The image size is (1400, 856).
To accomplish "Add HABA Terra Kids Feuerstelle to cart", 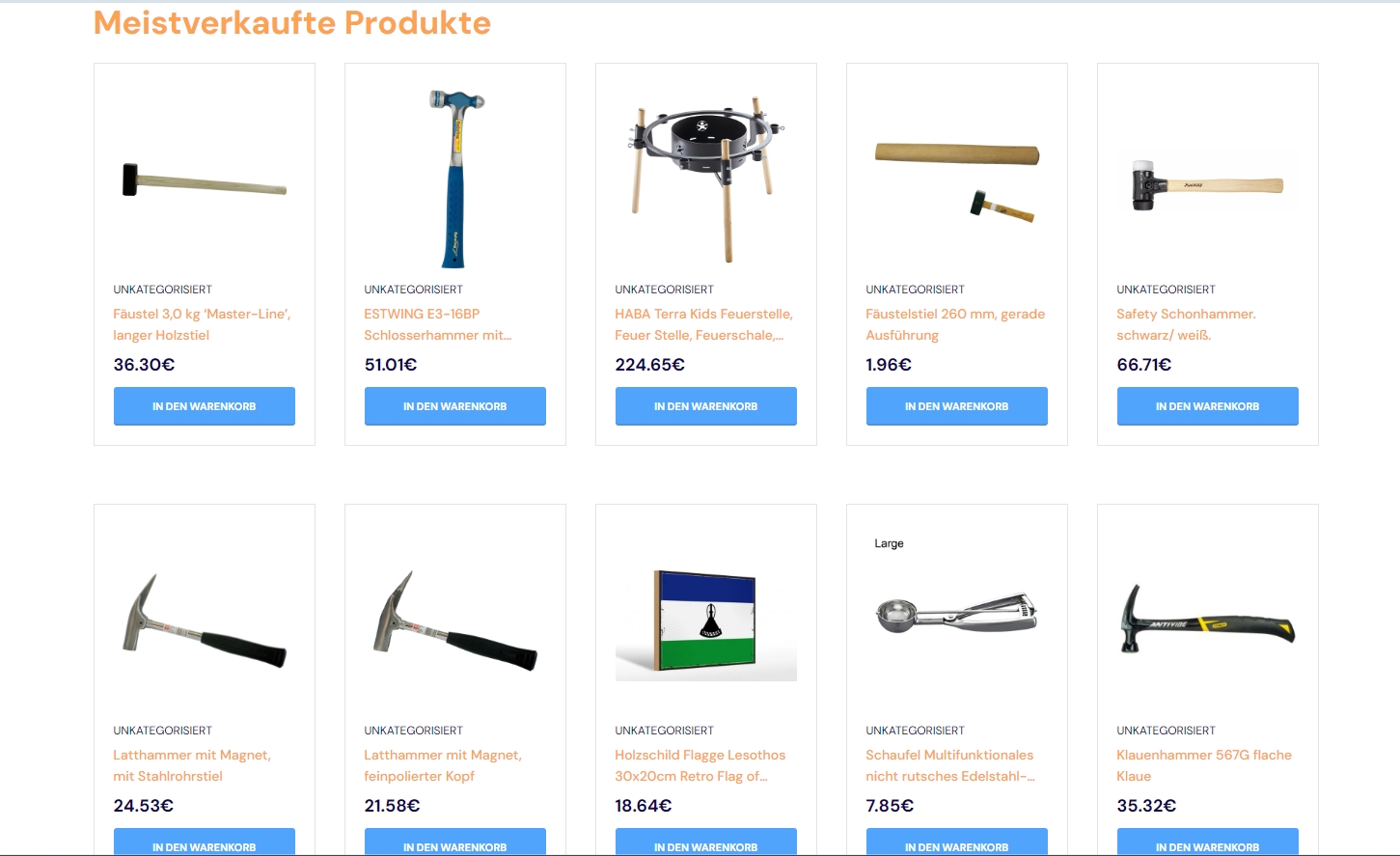I will [x=706, y=406].
